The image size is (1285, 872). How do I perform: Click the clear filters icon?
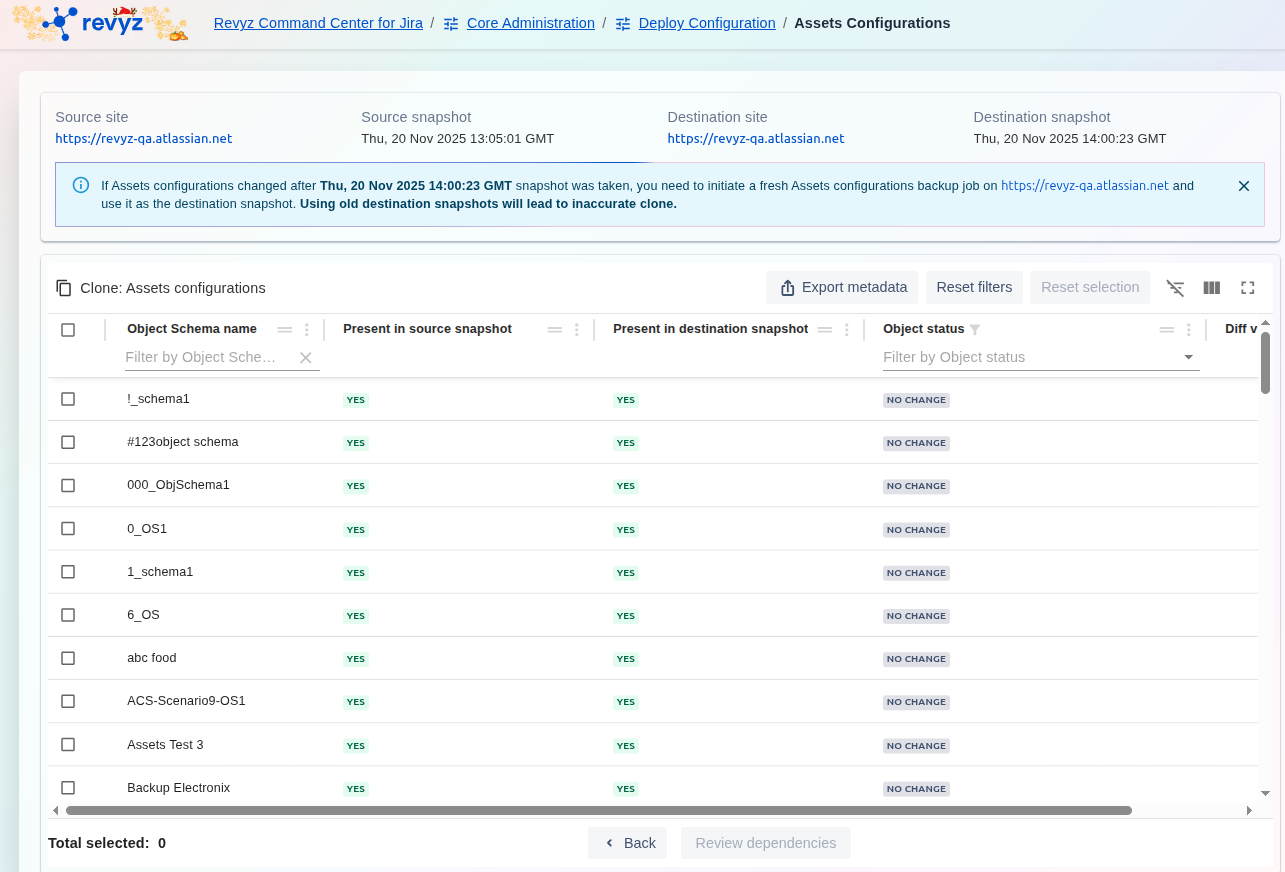(1176, 288)
